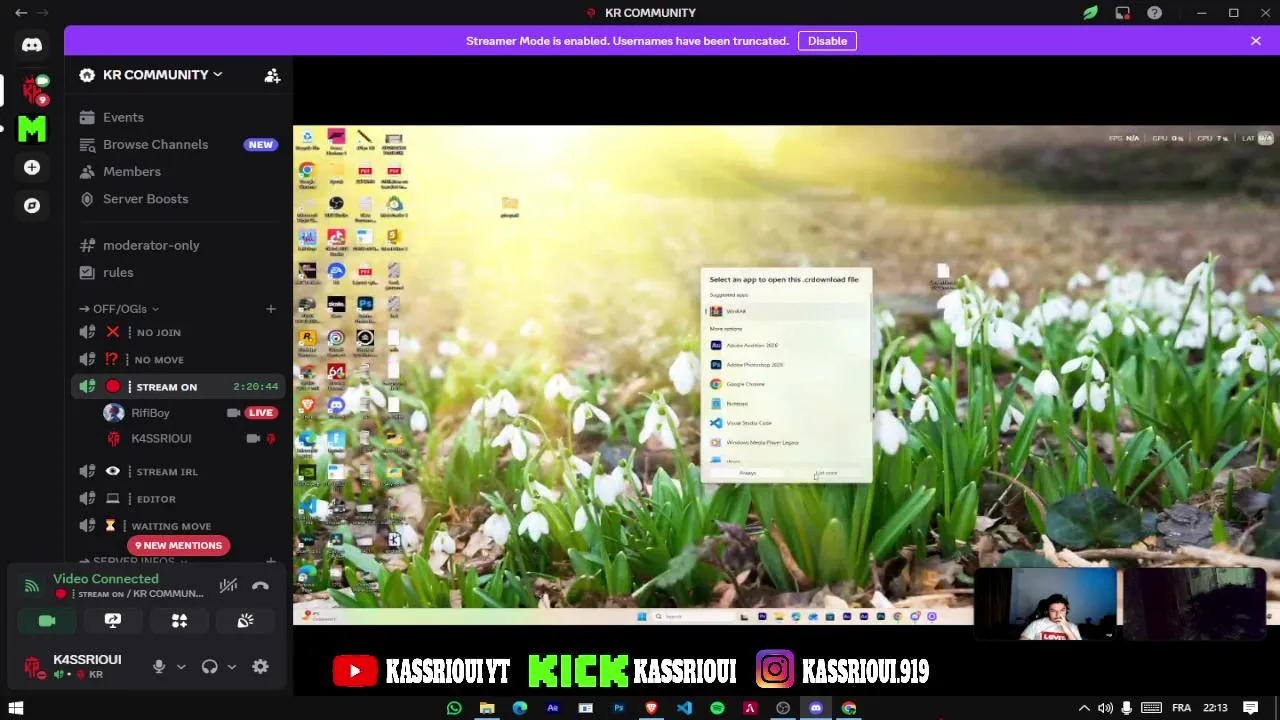
Task: Open the Discover servers compass icon
Action: 32,205
